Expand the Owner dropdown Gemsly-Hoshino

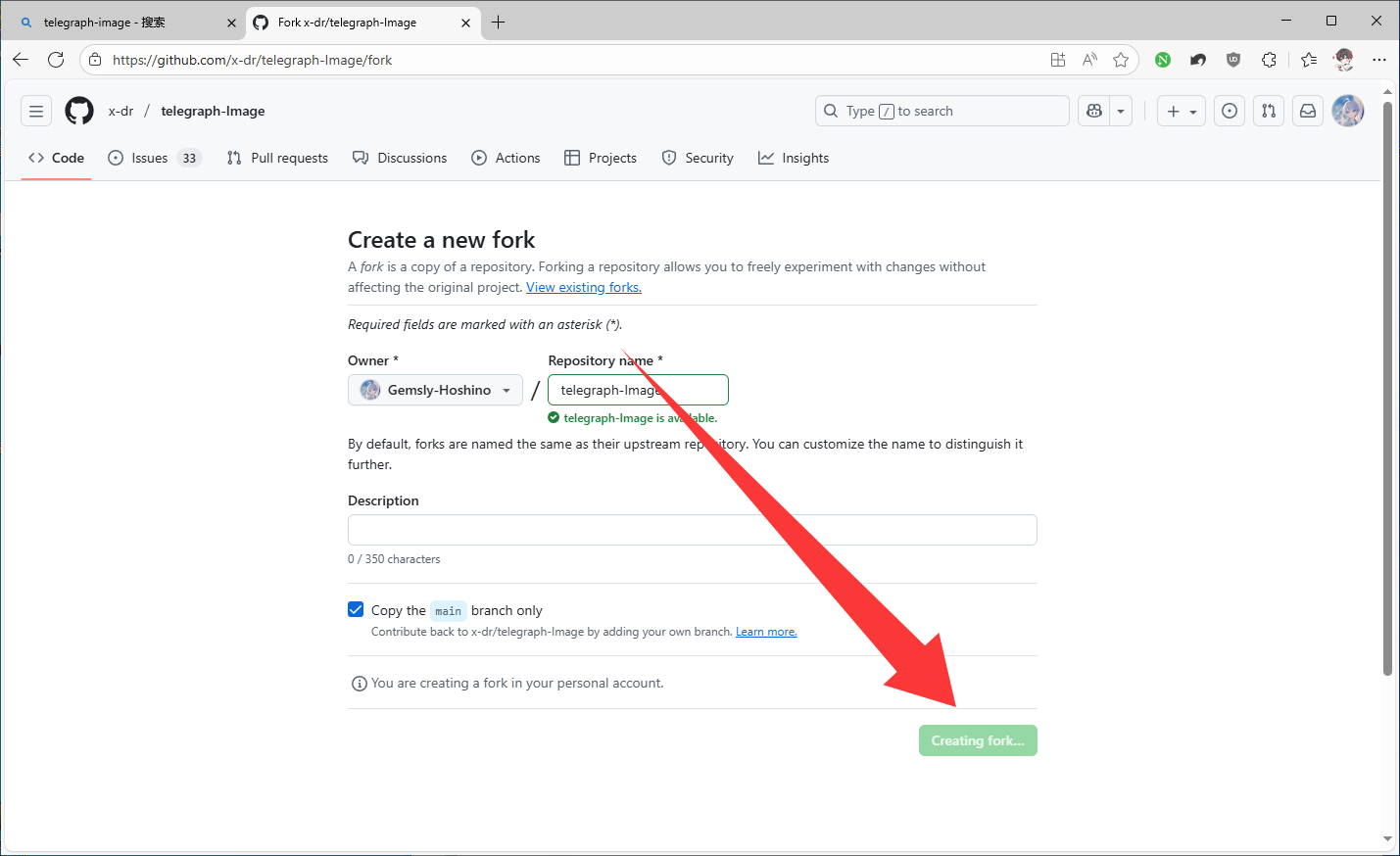tap(435, 390)
